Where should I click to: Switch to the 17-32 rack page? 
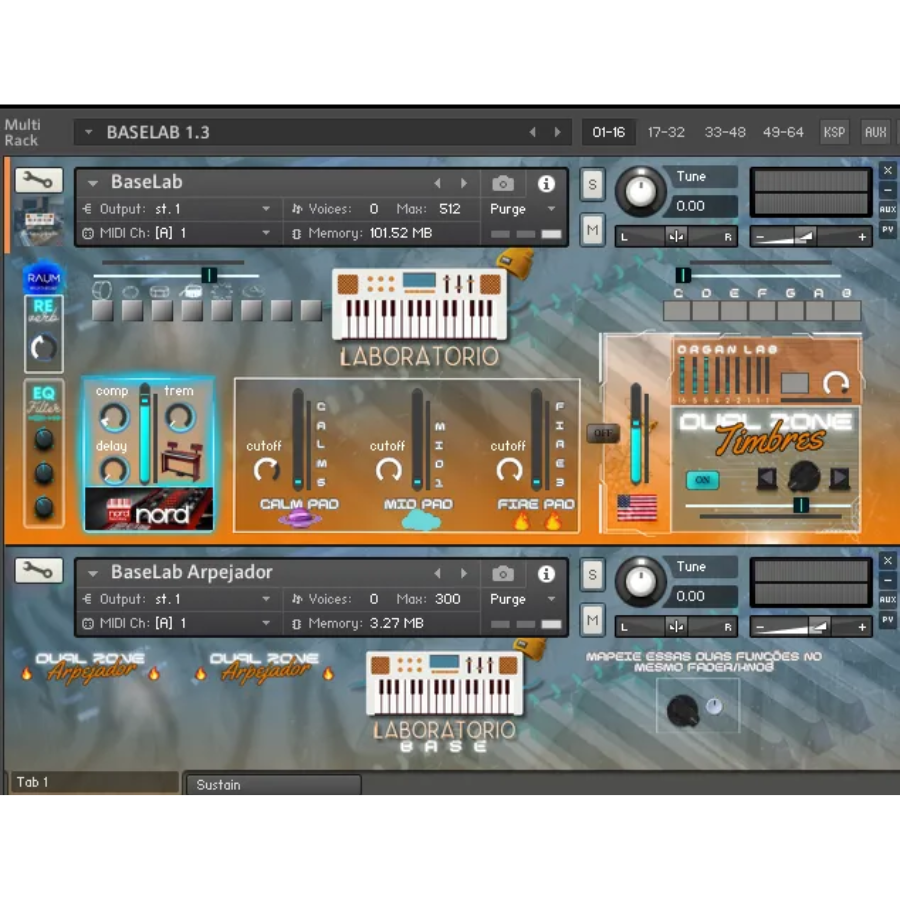click(x=666, y=133)
